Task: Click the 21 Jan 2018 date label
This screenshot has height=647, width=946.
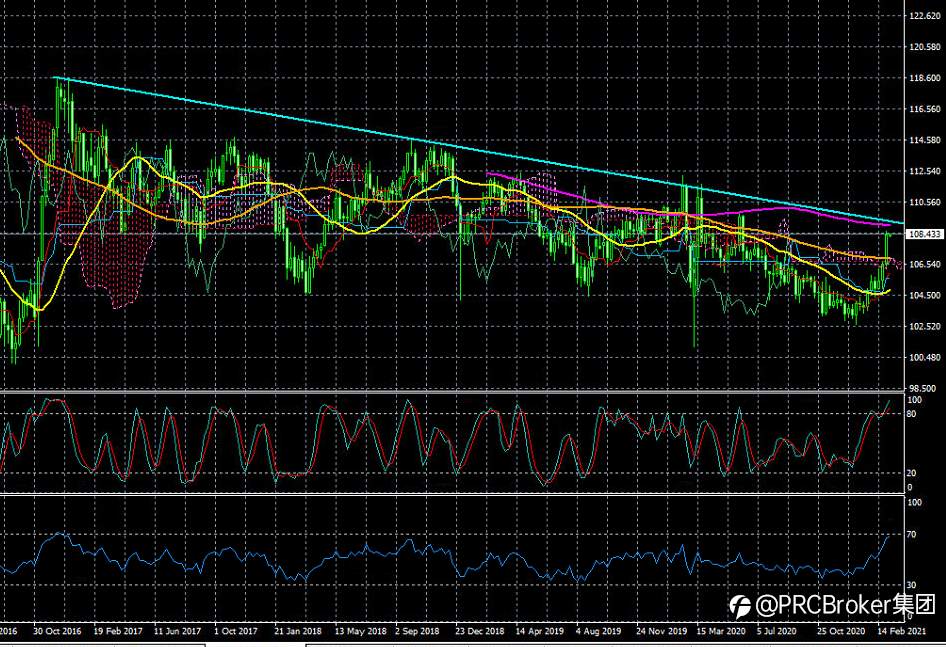Action: [x=298, y=631]
